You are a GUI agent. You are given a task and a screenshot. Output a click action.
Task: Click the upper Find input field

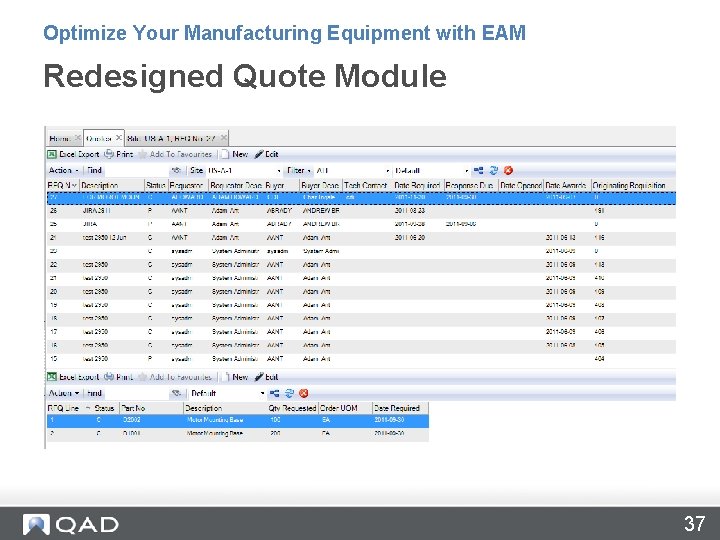(x=136, y=170)
